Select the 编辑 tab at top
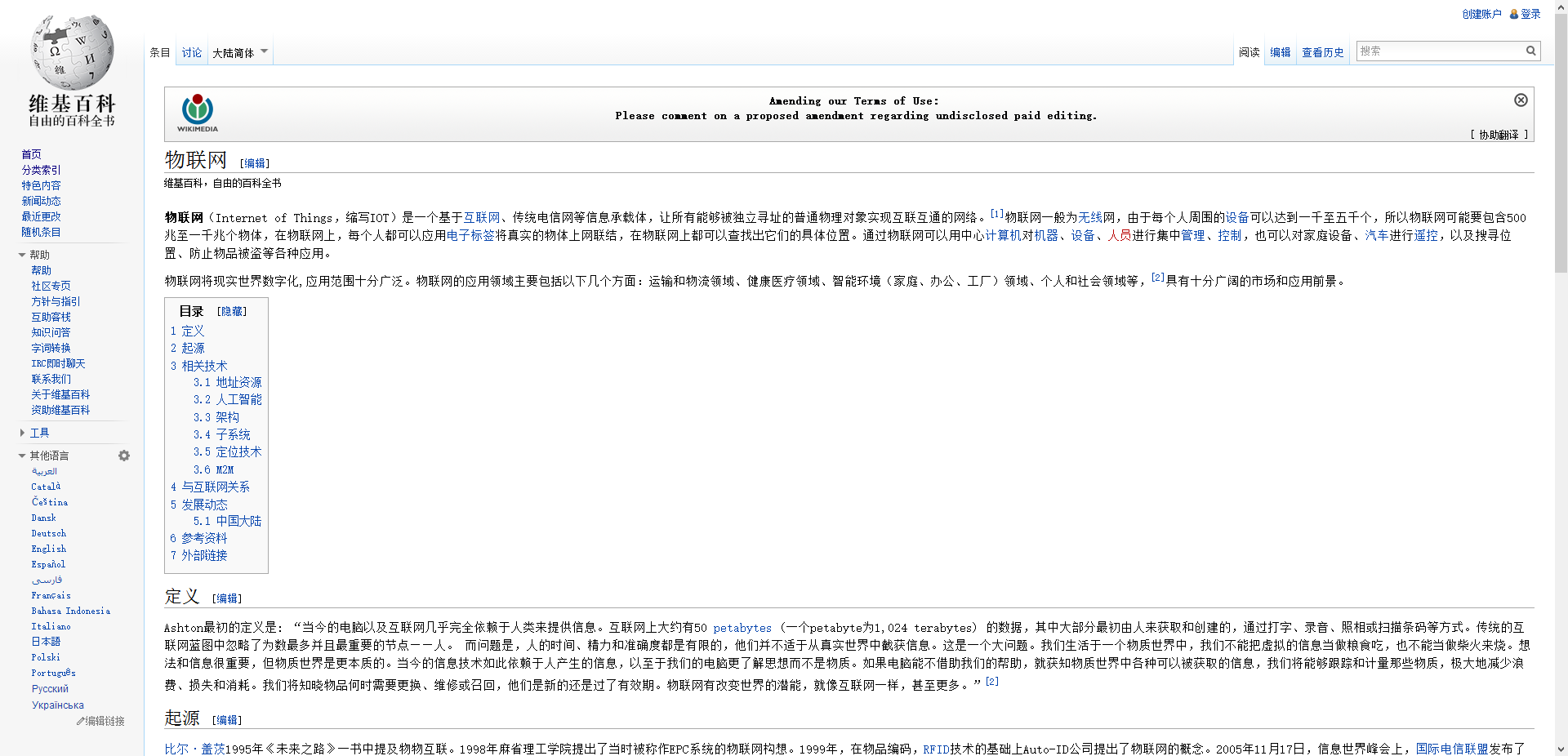Image resolution: width=1568 pixels, height=756 pixels. [x=1280, y=53]
